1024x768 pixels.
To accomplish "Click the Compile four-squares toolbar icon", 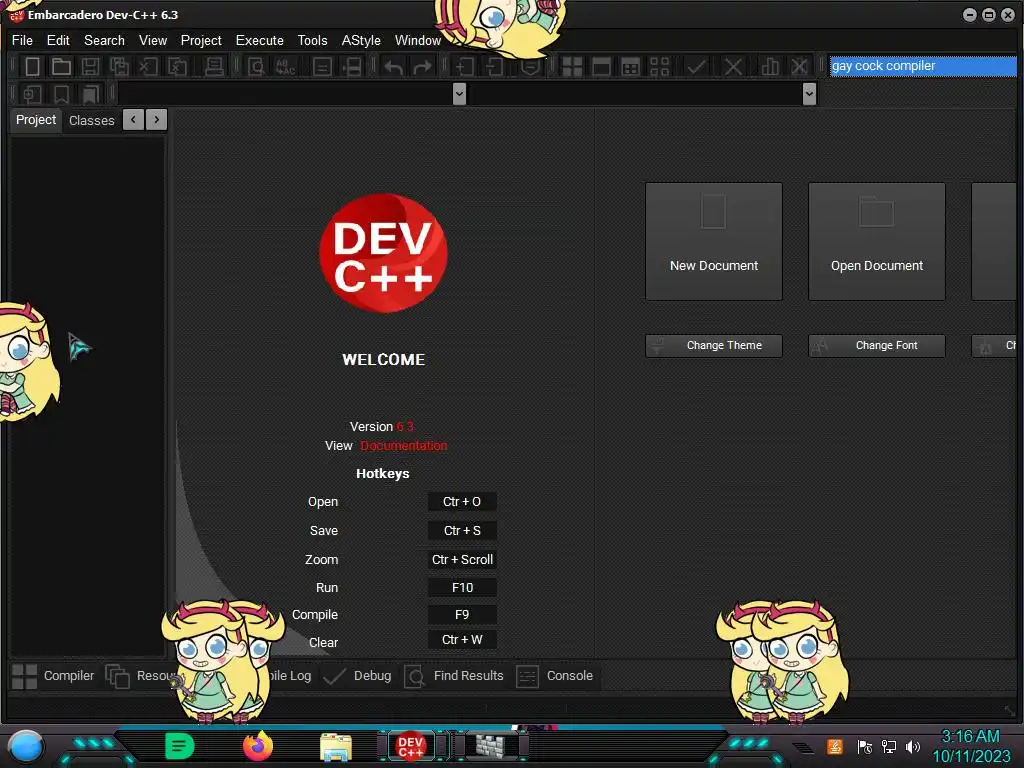I will pos(572,67).
